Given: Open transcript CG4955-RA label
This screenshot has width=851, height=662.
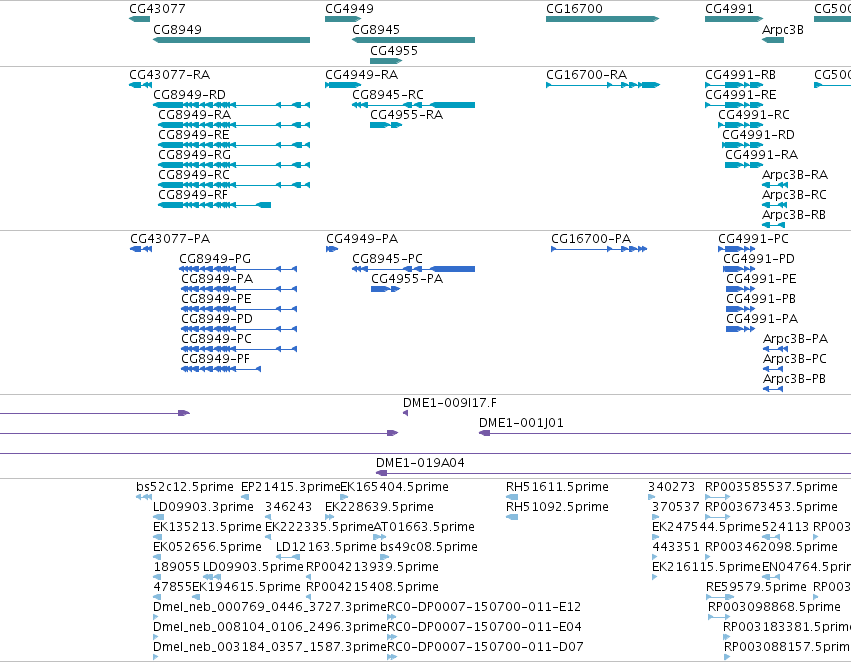Looking at the screenshot, I should [x=407, y=115].
